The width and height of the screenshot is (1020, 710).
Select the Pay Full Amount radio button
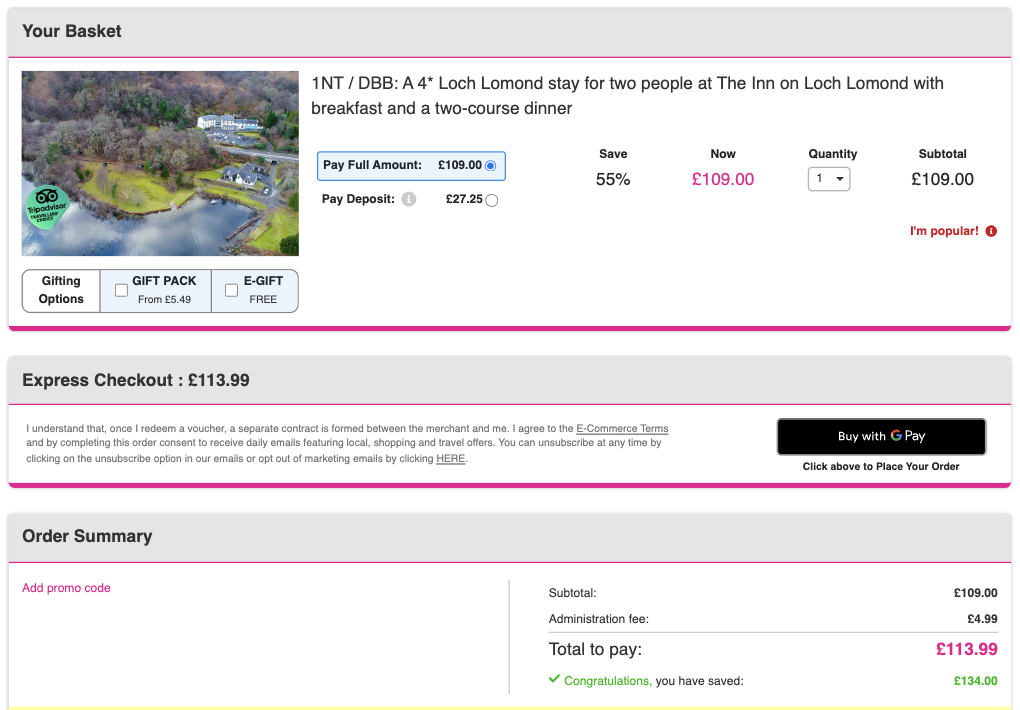pos(490,166)
